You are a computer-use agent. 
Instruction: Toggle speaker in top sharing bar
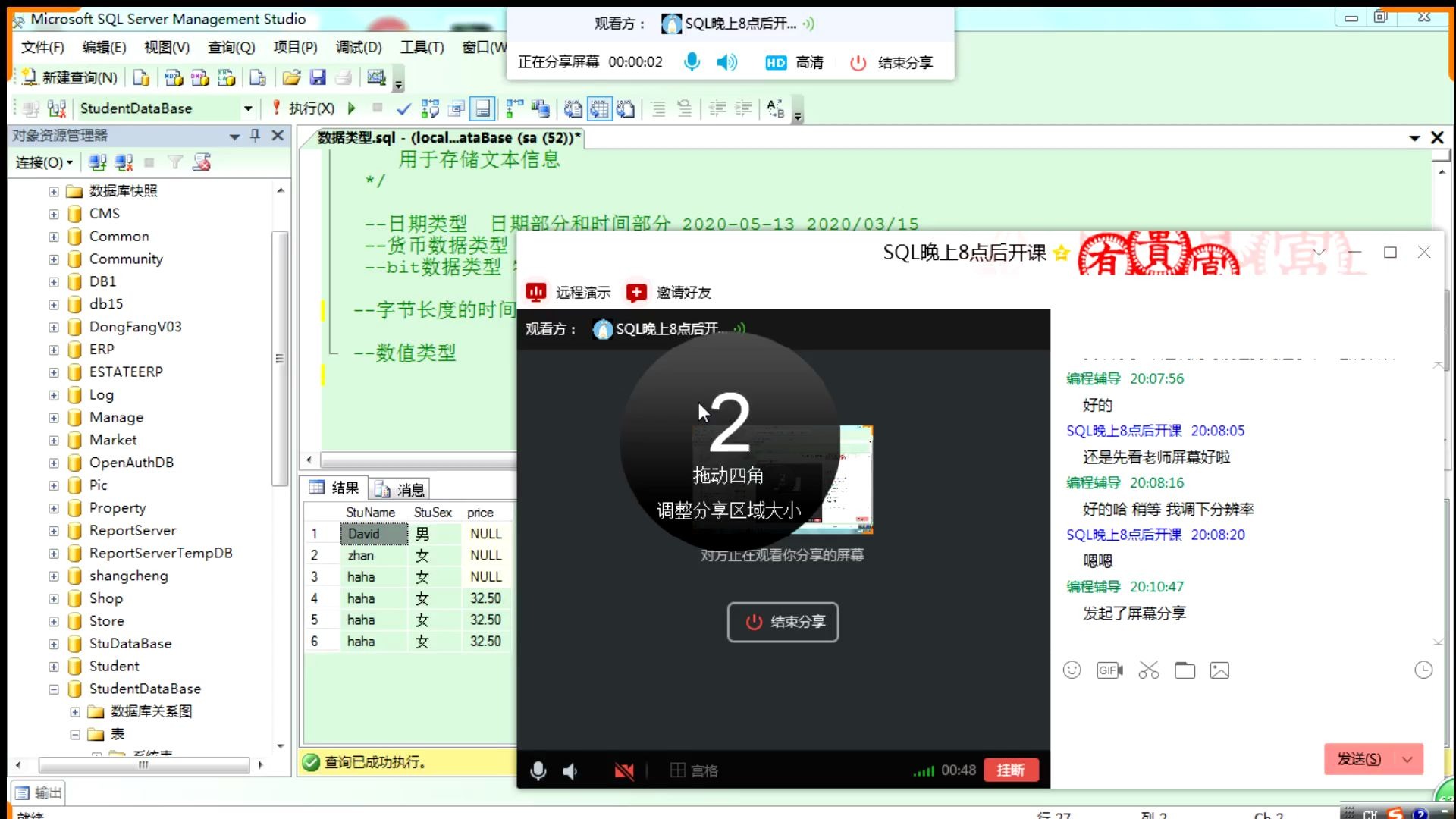click(726, 62)
